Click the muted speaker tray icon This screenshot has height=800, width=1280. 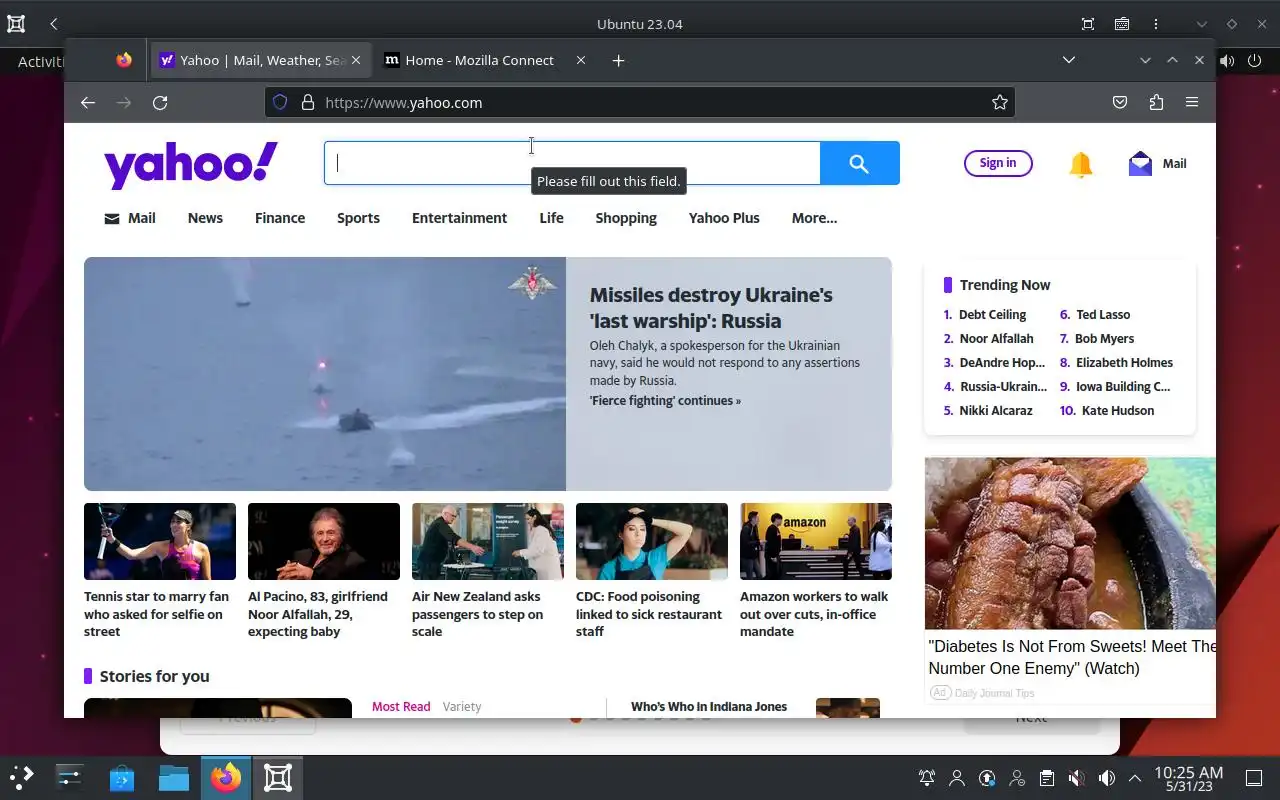coord(1076,777)
